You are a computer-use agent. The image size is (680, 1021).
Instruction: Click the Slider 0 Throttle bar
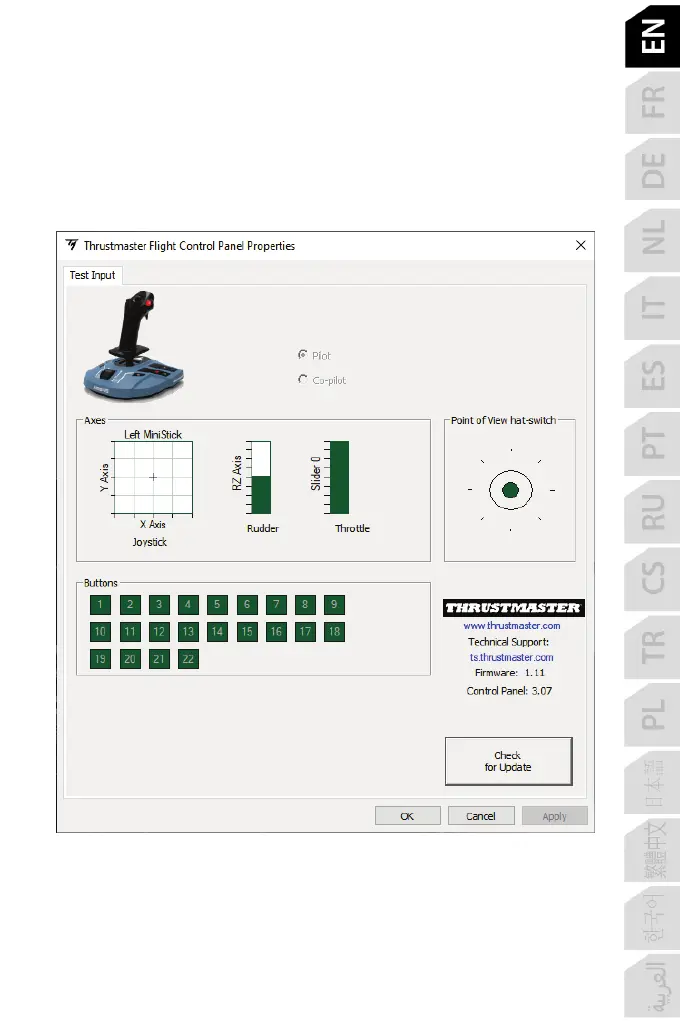(339, 478)
